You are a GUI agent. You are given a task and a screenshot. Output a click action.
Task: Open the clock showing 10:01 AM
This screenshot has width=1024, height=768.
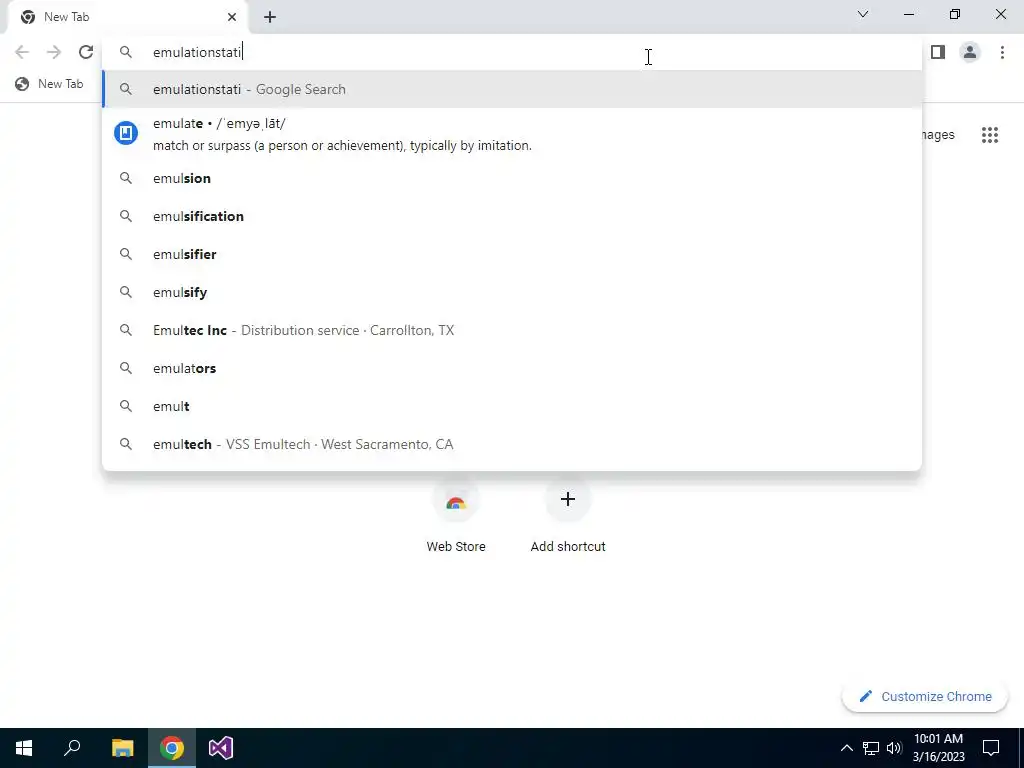[938, 748]
